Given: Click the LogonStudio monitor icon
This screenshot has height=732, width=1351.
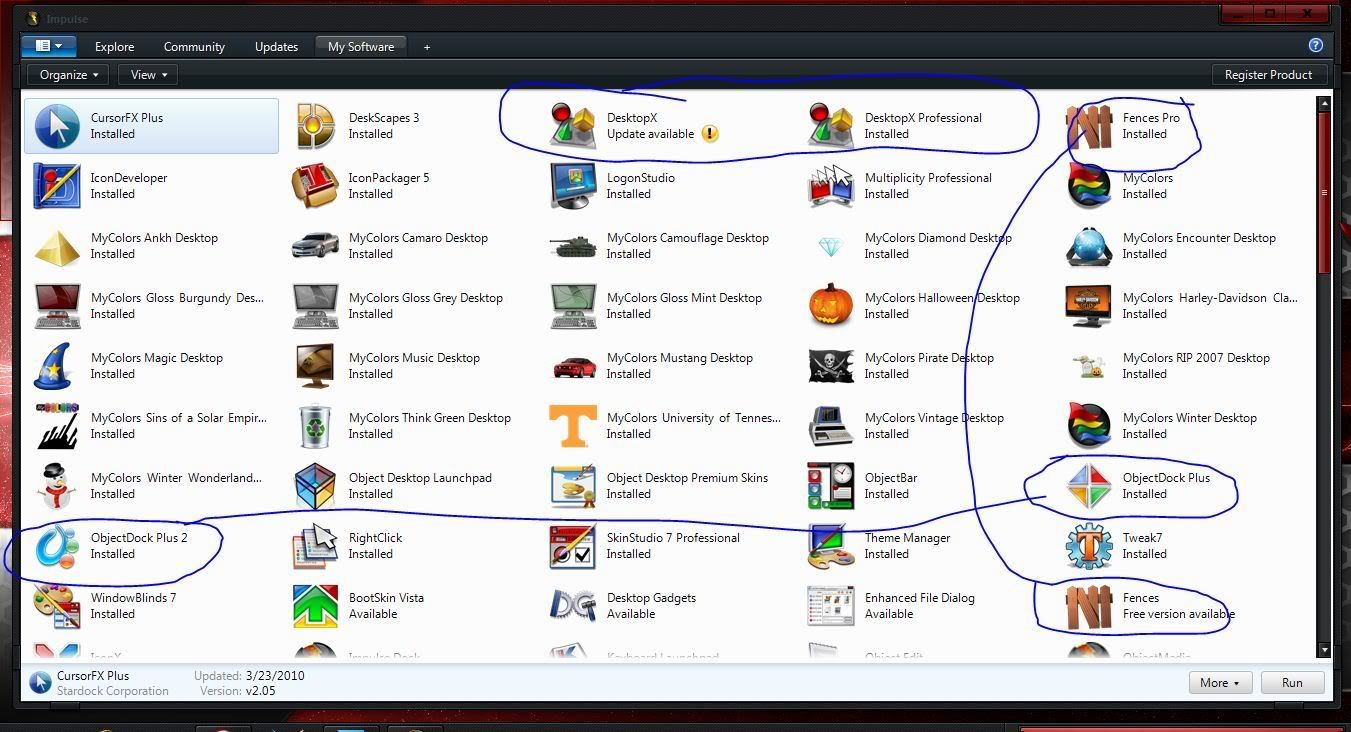Looking at the screenshot, I should click(573, 186).
